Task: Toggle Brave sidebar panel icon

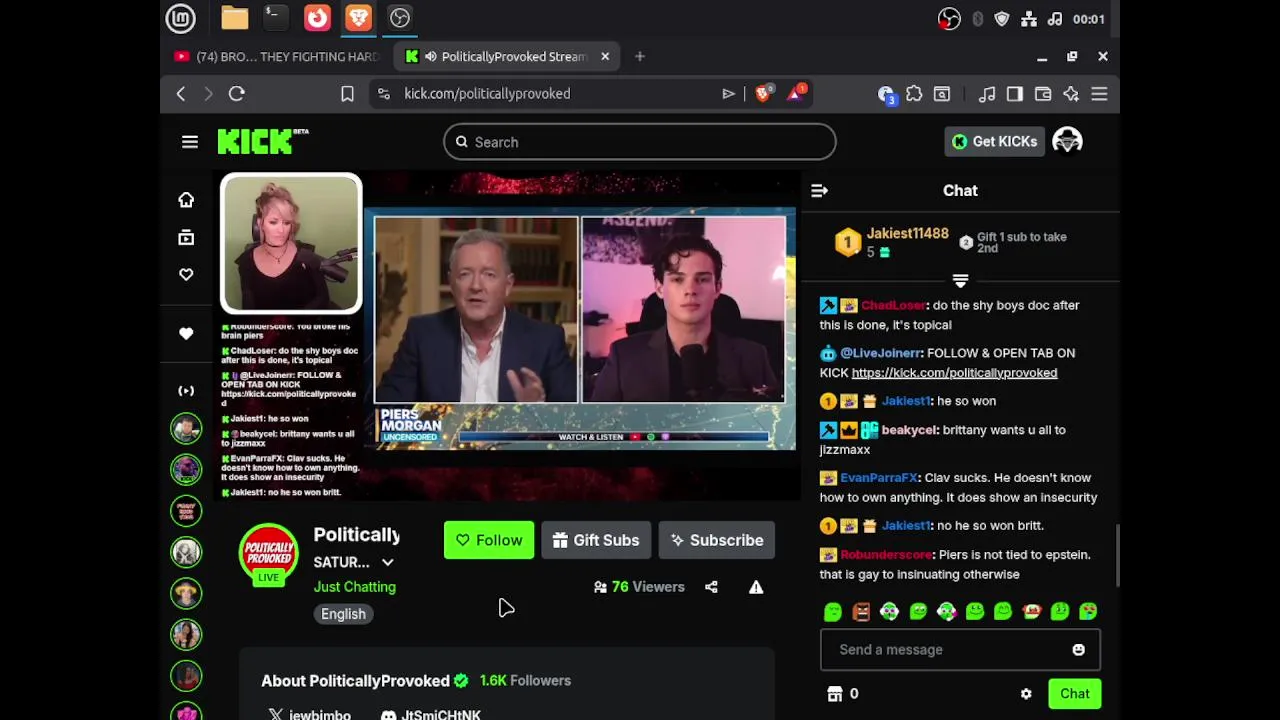Action: (x=1015, y=93)
